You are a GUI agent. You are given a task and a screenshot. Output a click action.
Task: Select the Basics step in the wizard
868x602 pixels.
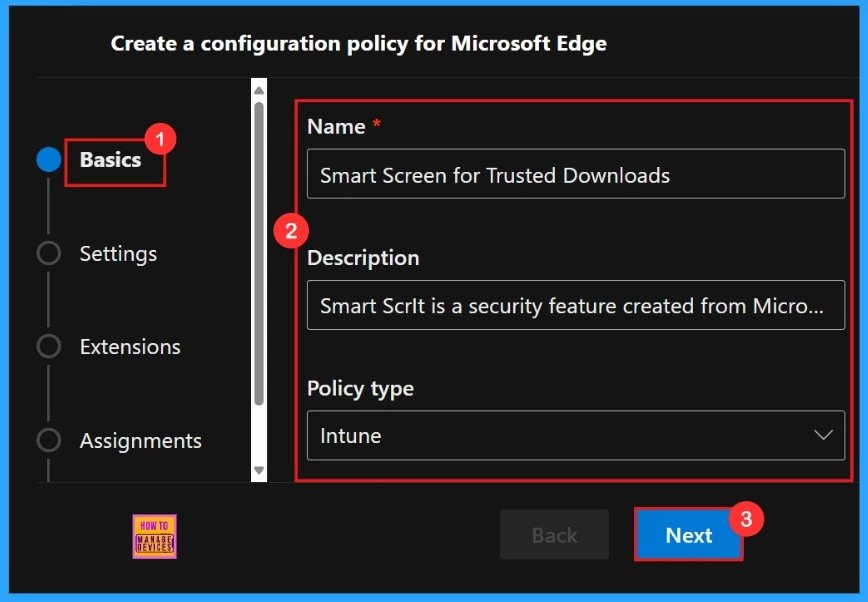click(x=110, y=159)
